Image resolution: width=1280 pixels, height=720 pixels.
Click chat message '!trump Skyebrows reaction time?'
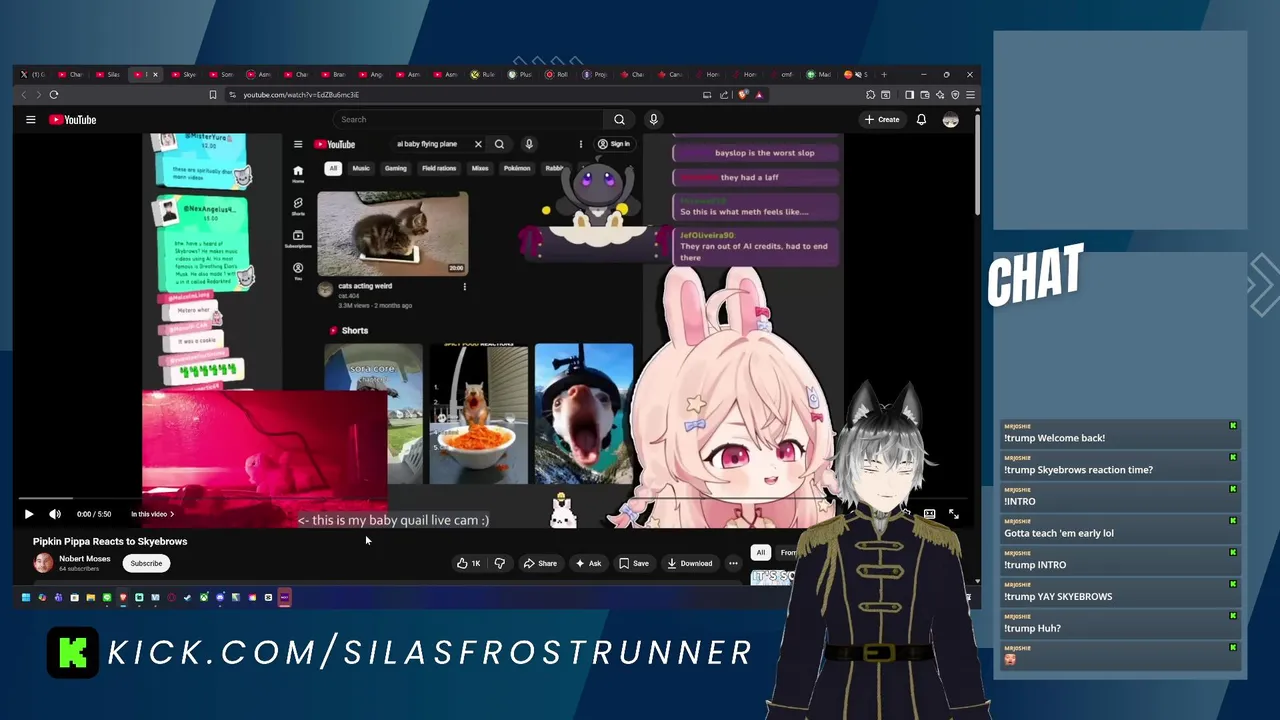tap(1079, 470)
